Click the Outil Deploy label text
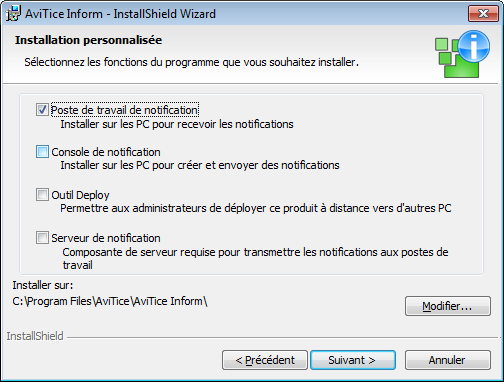 coord(80,195)
